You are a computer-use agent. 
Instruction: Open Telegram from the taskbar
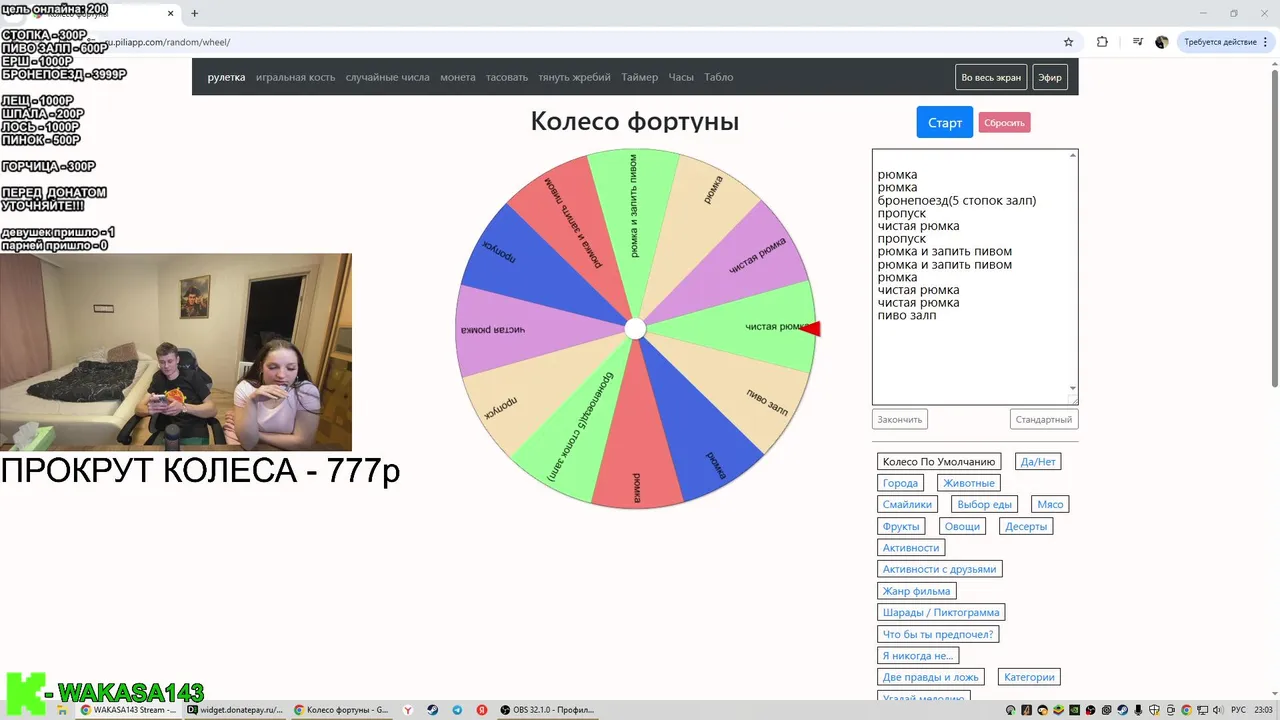coord(457,710)
